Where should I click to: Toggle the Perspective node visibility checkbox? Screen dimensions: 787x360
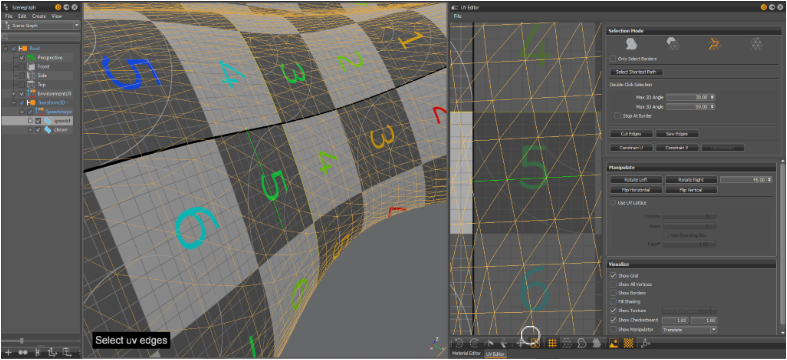(x=22, y=58)
